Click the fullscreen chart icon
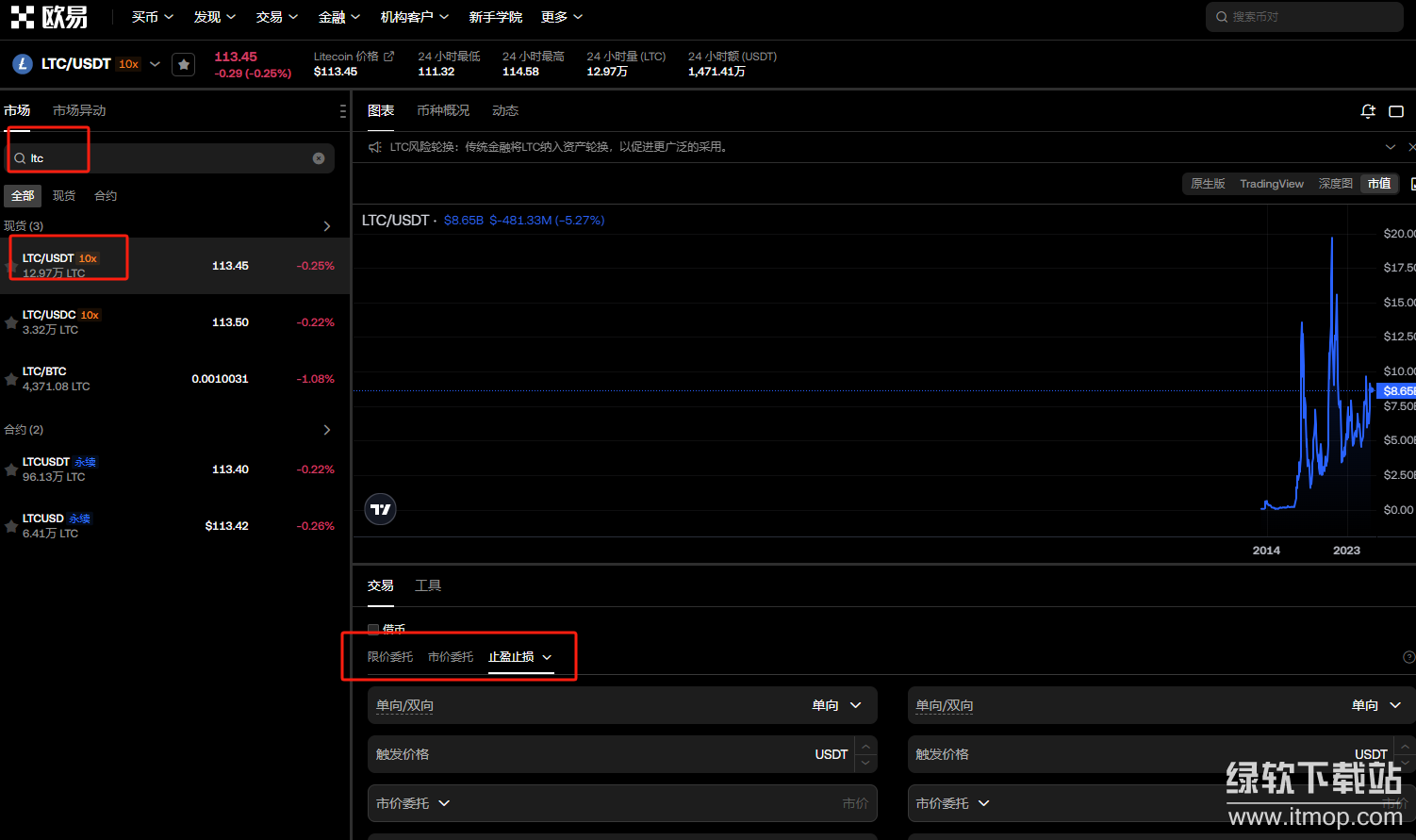 [1396, 111]
